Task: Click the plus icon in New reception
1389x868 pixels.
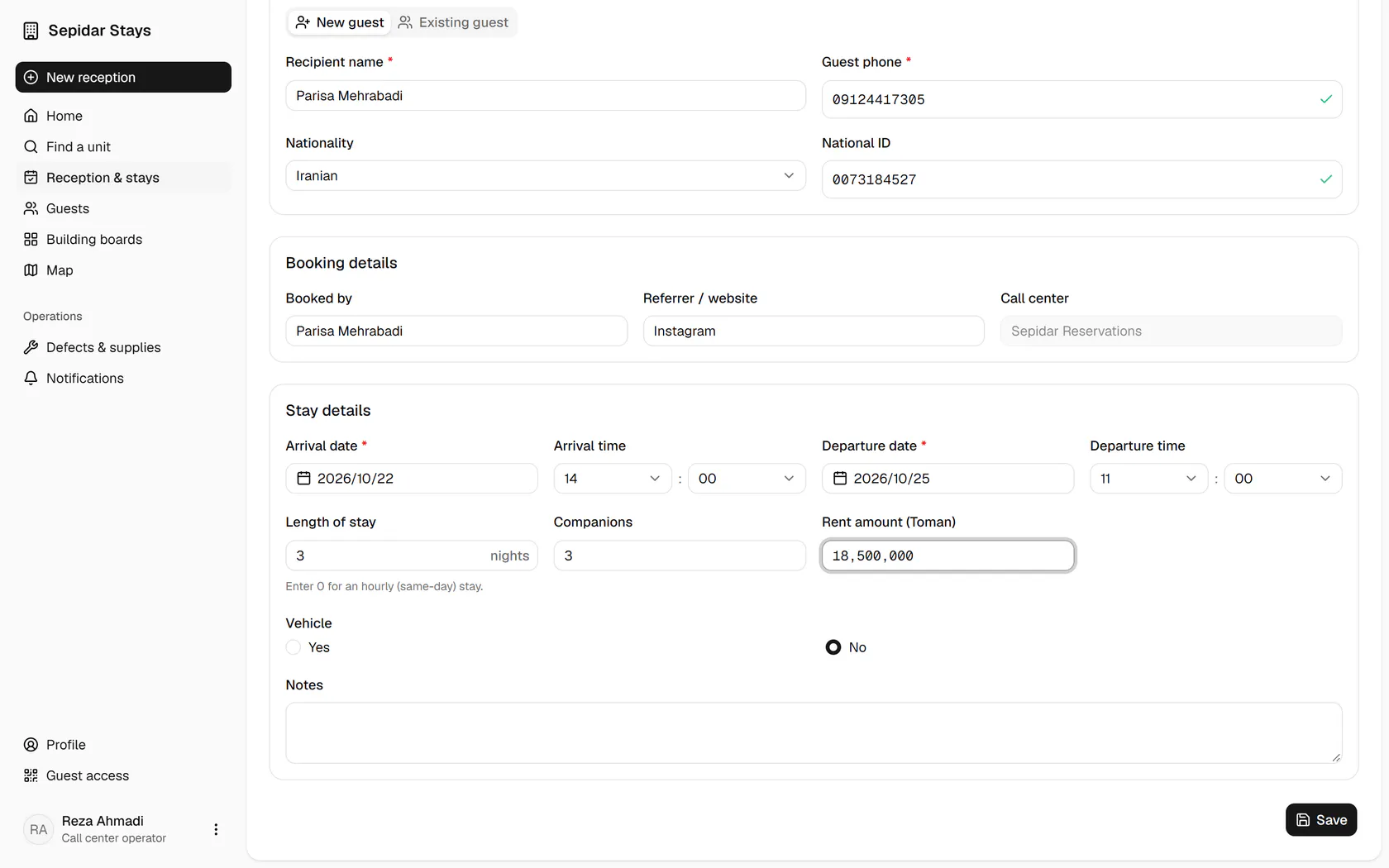Action: [31, 77]
